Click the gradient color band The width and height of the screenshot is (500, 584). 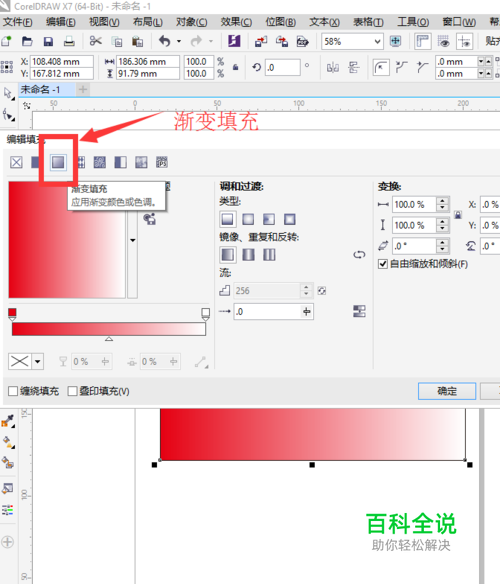(x=109, y=329)
